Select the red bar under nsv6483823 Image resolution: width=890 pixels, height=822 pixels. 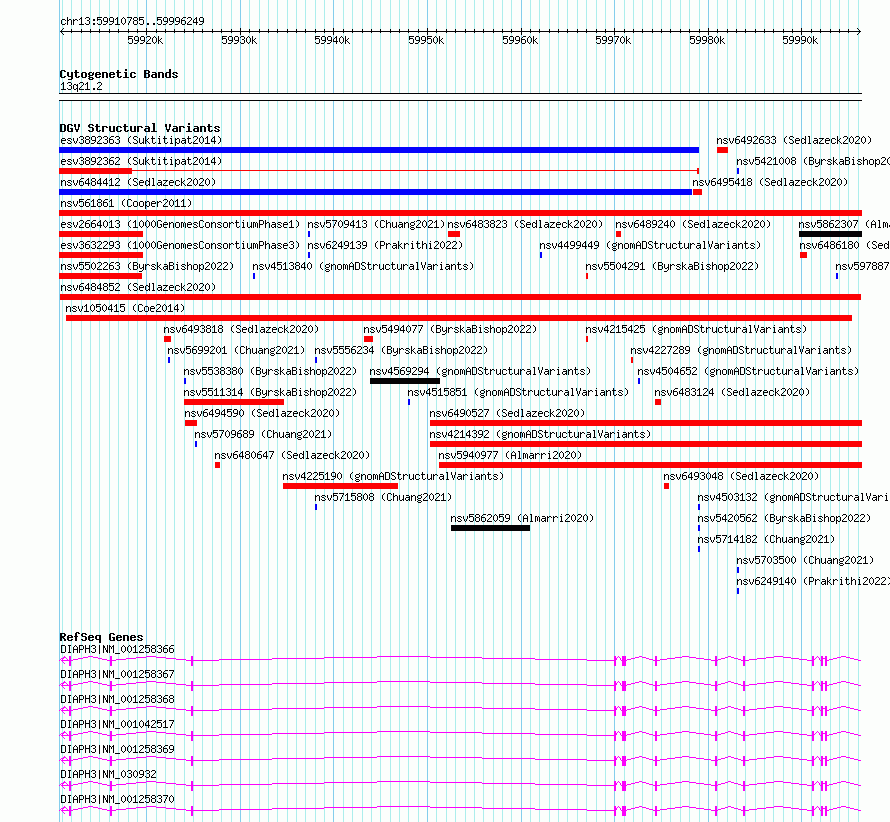(454, 234)
